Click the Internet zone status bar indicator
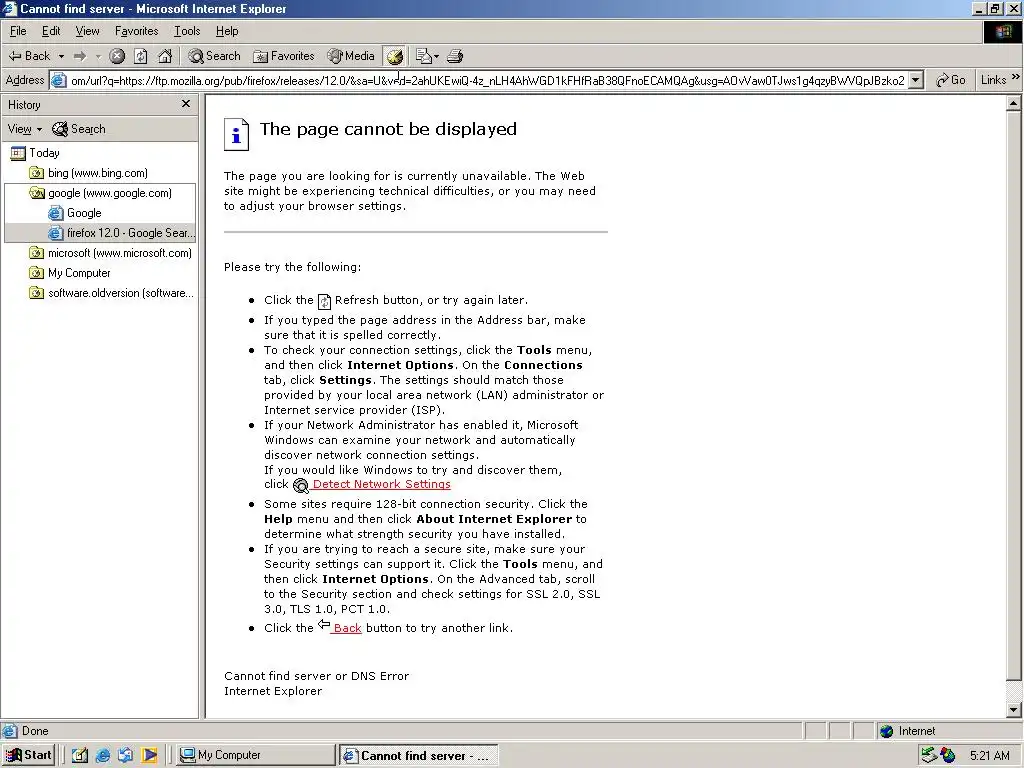Screen dimensions: 1024x768 [x=908, y=731]
